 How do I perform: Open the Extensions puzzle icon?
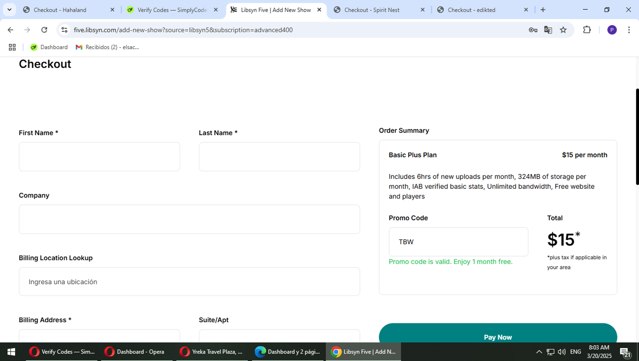586,30
